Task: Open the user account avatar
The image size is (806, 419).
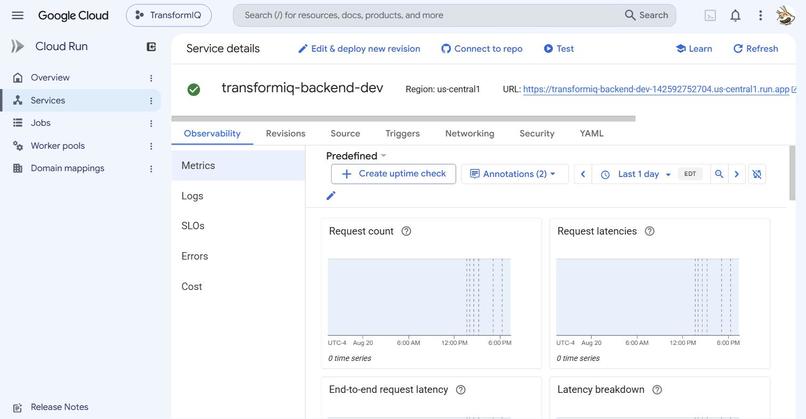Action: coord(785,15)
